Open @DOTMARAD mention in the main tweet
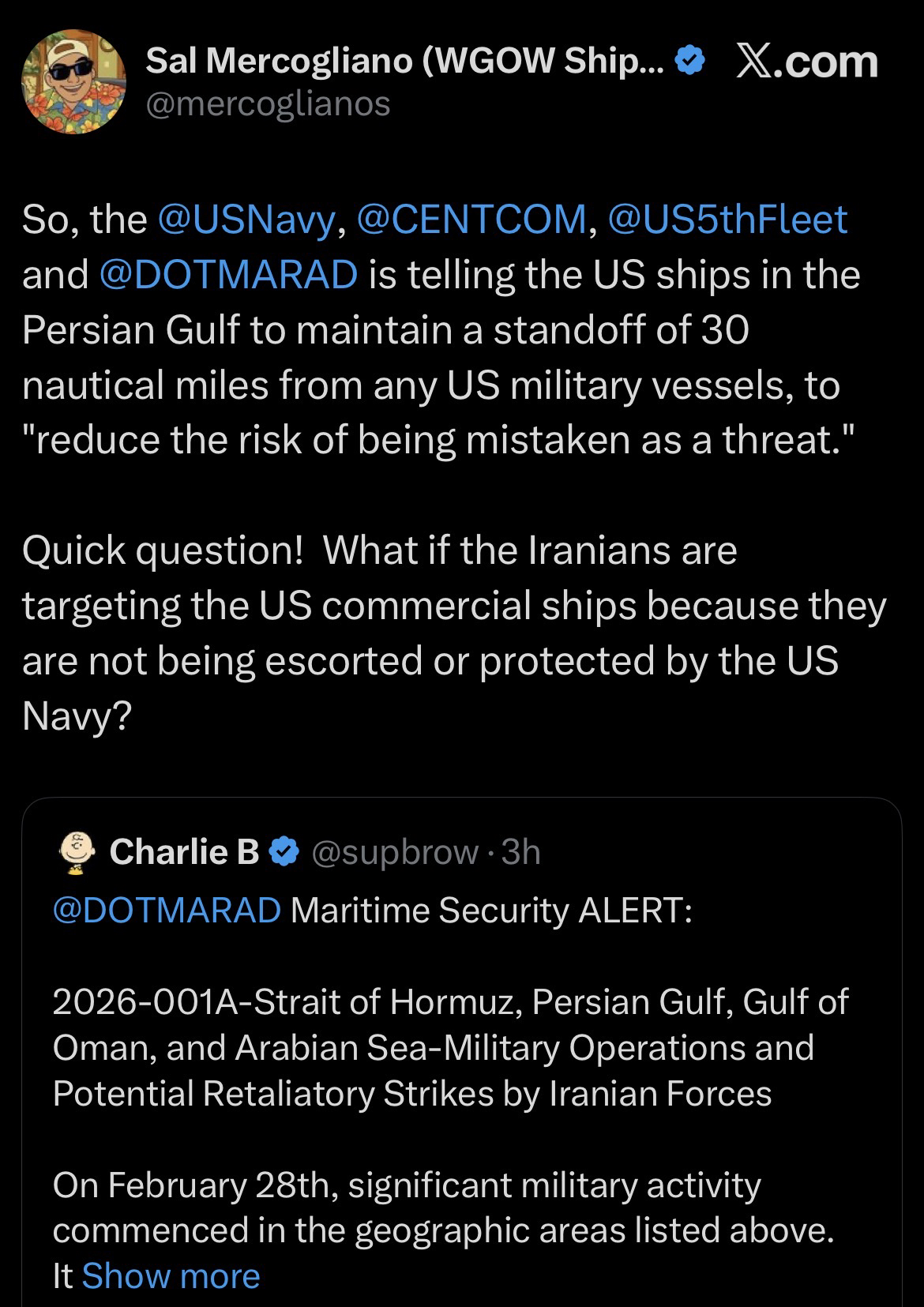This screenshot has height=1307, width=924. coord(229,275)
